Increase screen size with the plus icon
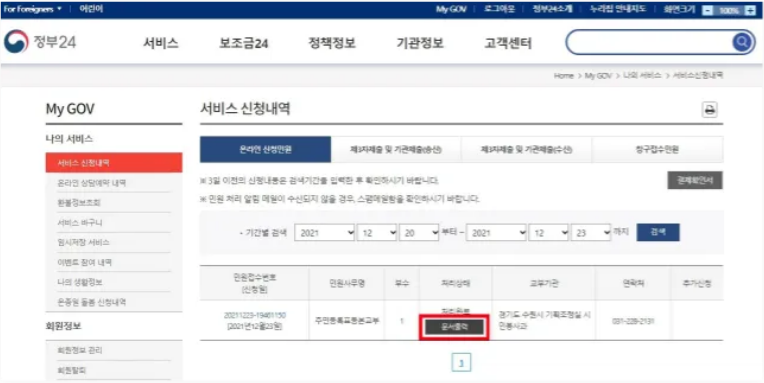Image resolution: width=764 pixels, height=383 pixels. point(750,10)
